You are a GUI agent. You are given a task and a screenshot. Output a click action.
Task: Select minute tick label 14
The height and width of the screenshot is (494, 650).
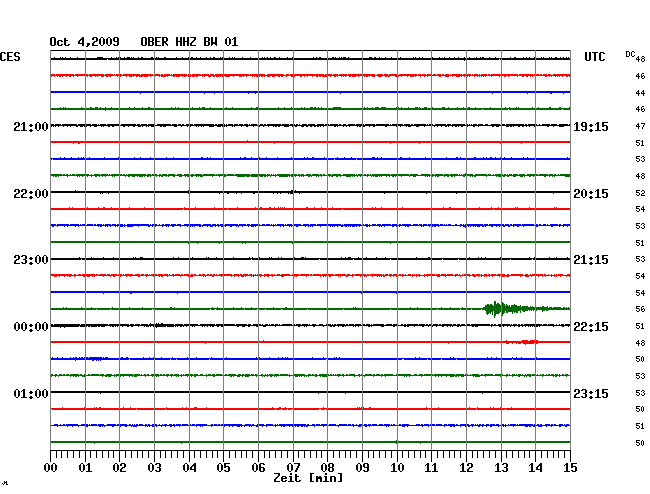coord(535,468)
